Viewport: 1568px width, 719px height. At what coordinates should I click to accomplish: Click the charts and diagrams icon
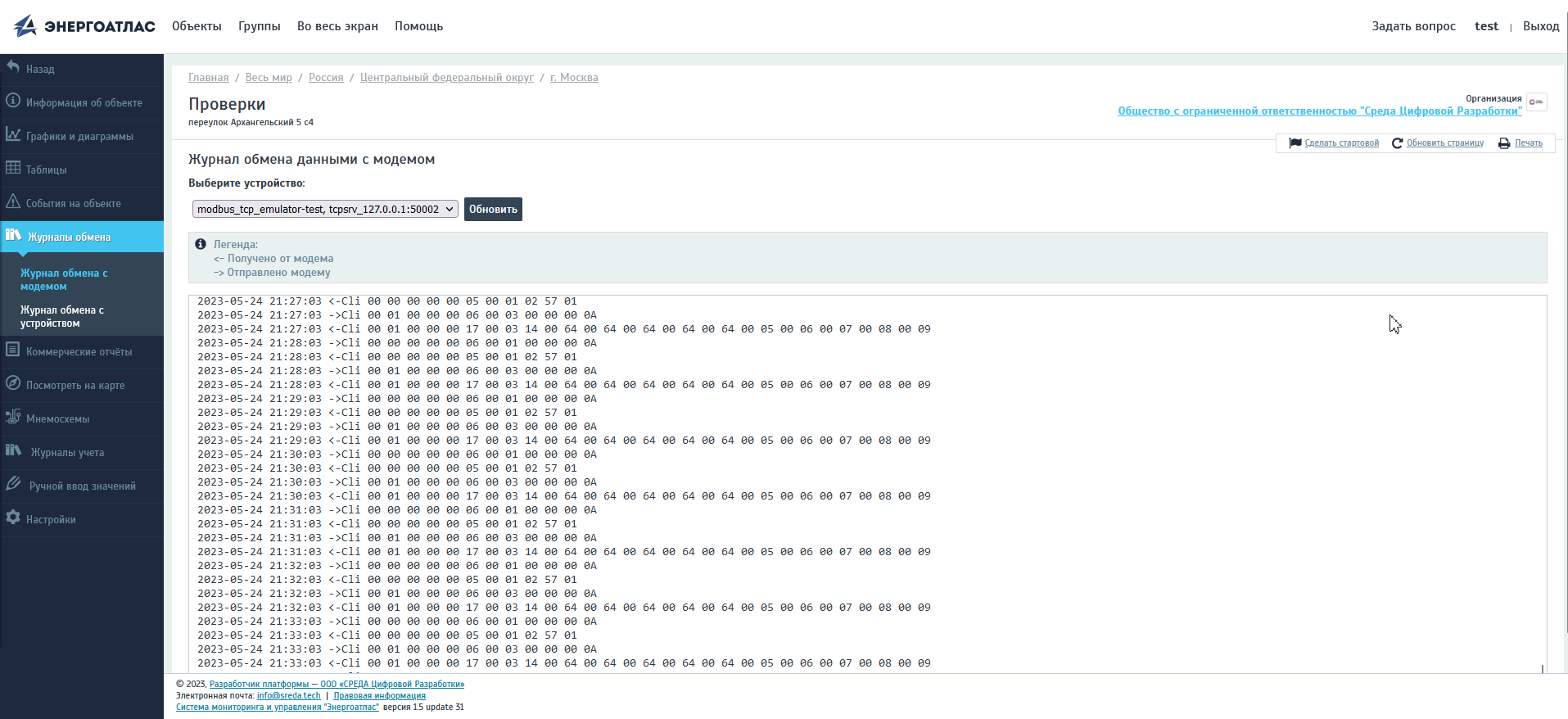(x=13, y=134)
